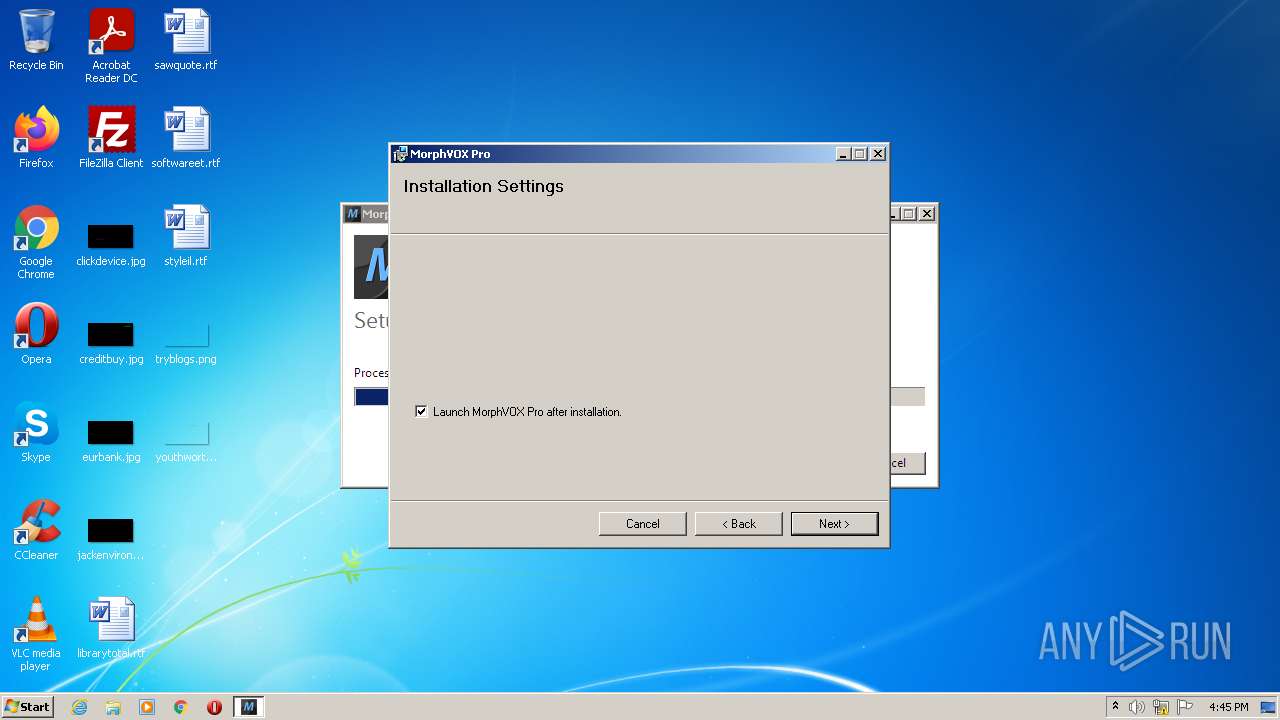Maximize the MorphVOX Pro installer window

(859, 154)
